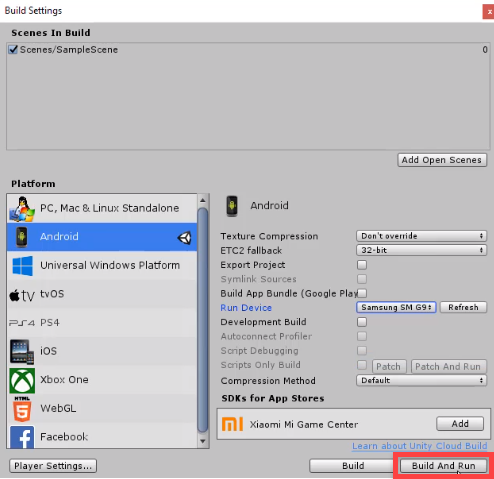Click the Android phone icon in platform list
Viewport: 494px width, 479px height.
coord(22,237)
